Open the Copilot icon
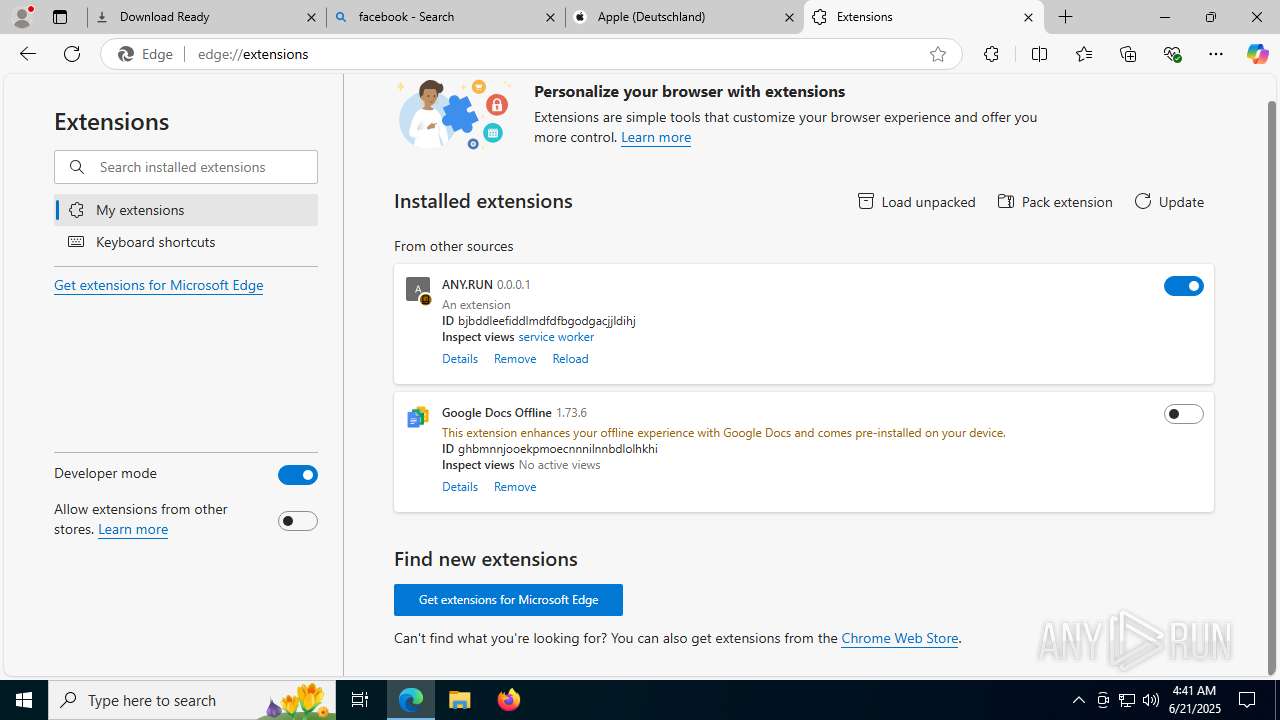This screenshot has height=720, width=1280. [1257, 54]
